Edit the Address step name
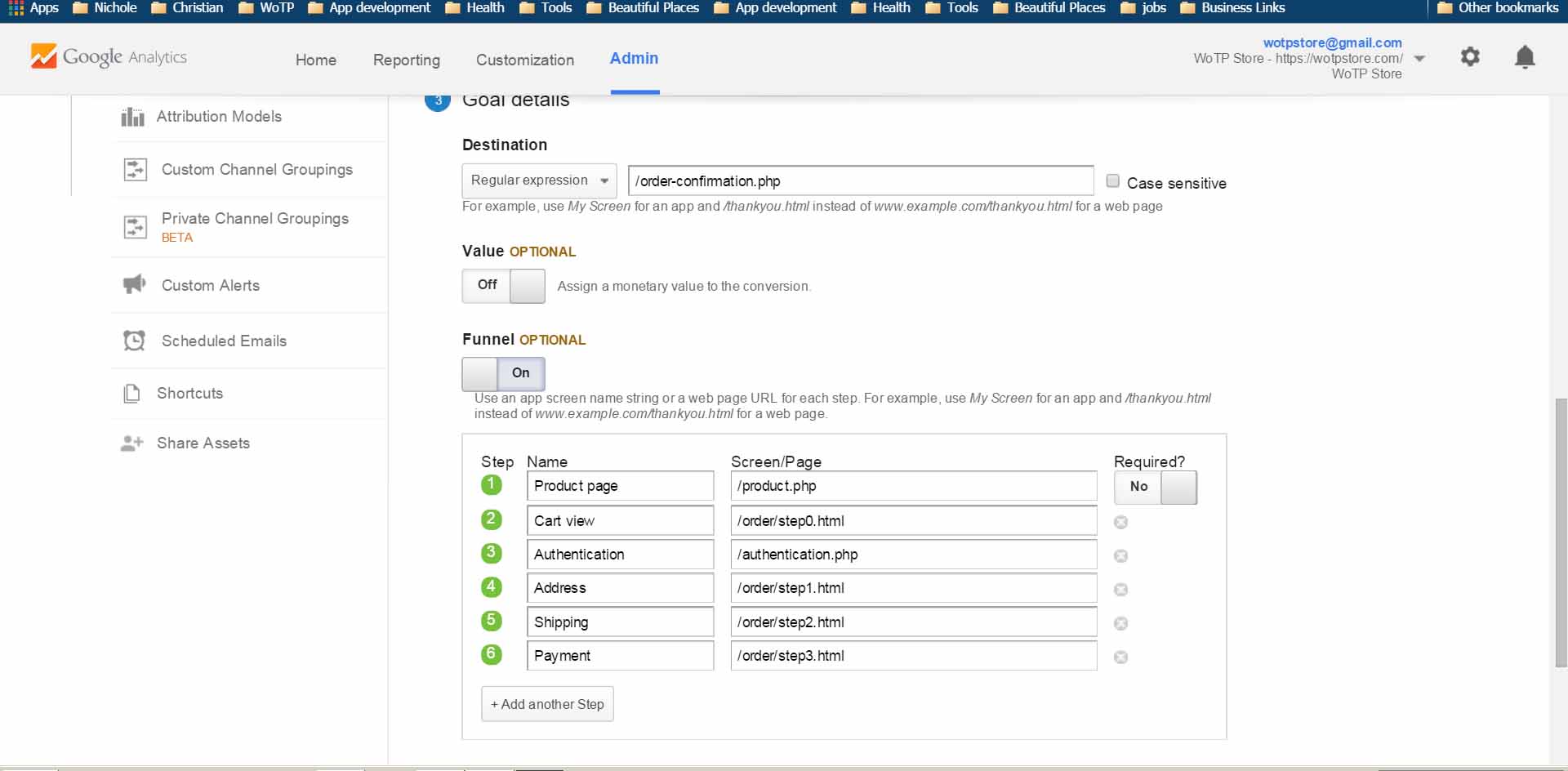 click(x=621, y=588)
